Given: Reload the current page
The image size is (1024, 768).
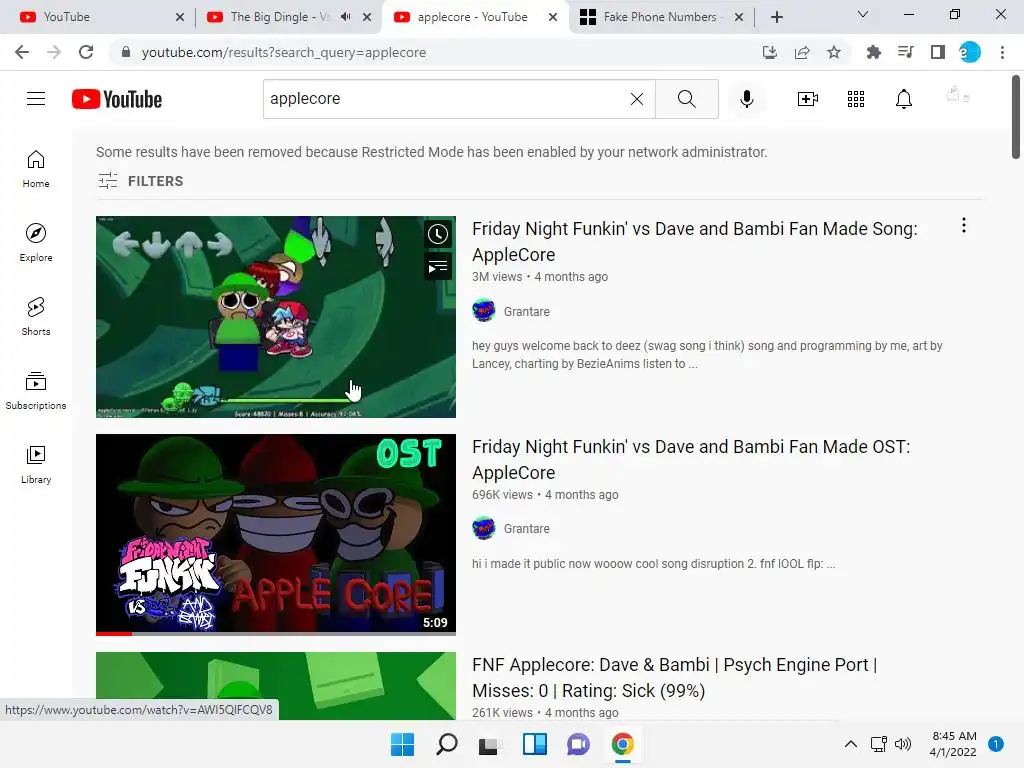Looking at the screenshot, I should click(x=86, y=52).
